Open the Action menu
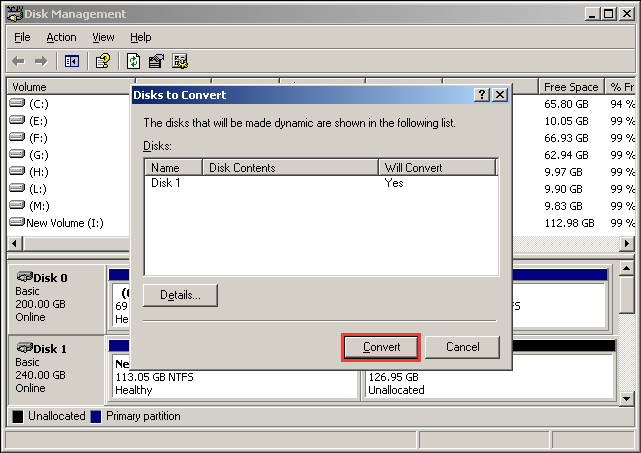Screen dimensions: 641x453 click(61, 37)
